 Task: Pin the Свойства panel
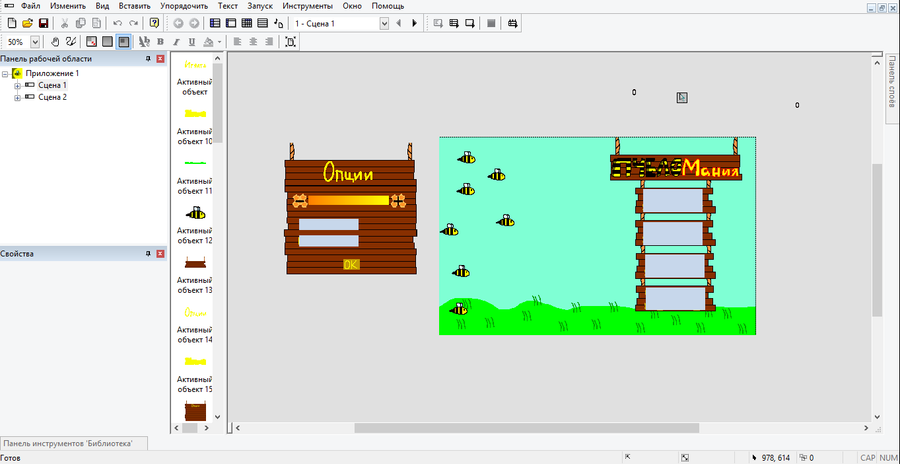[x=148, y=253]
